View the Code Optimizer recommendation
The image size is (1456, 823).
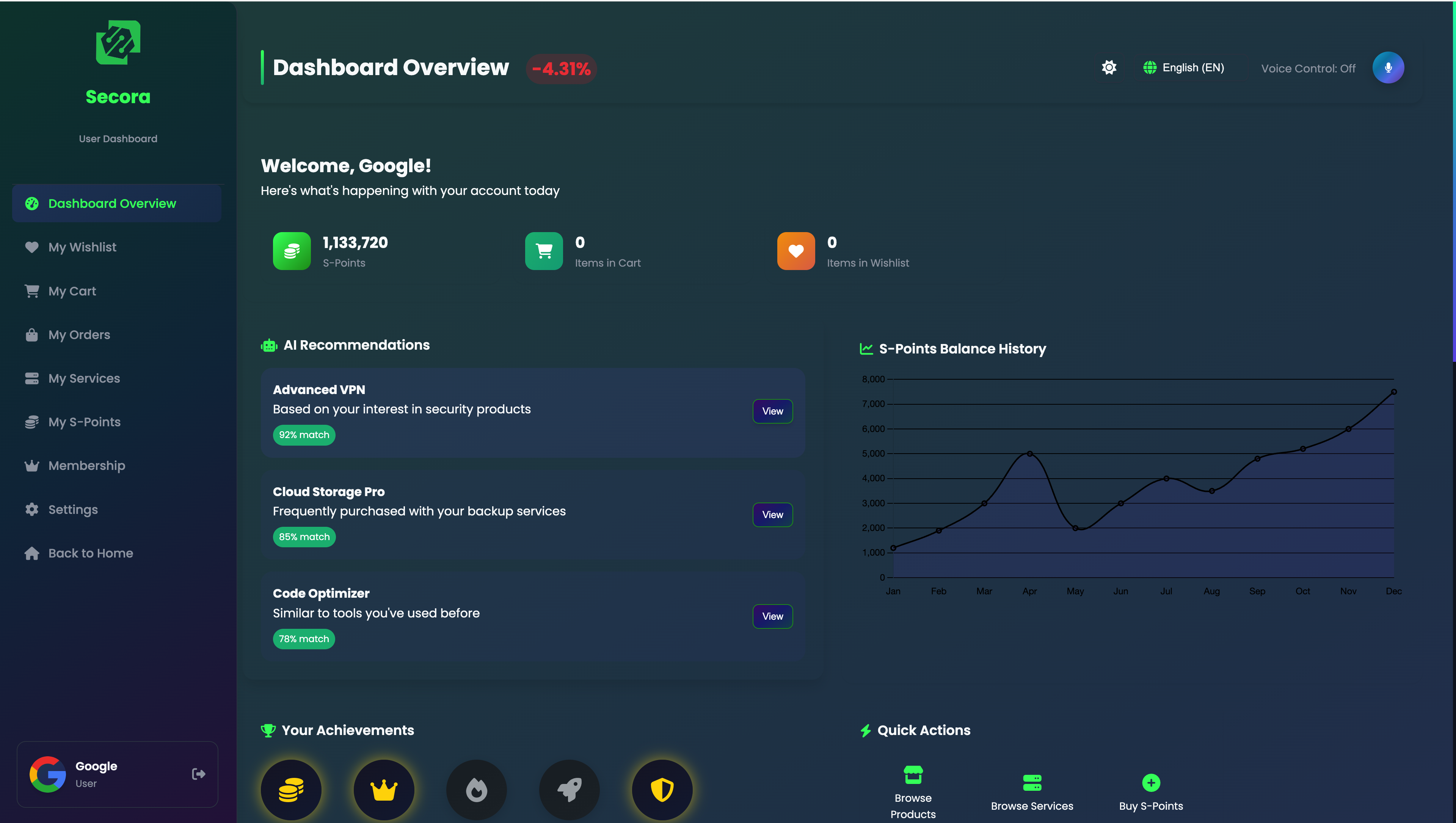(772, 616)
